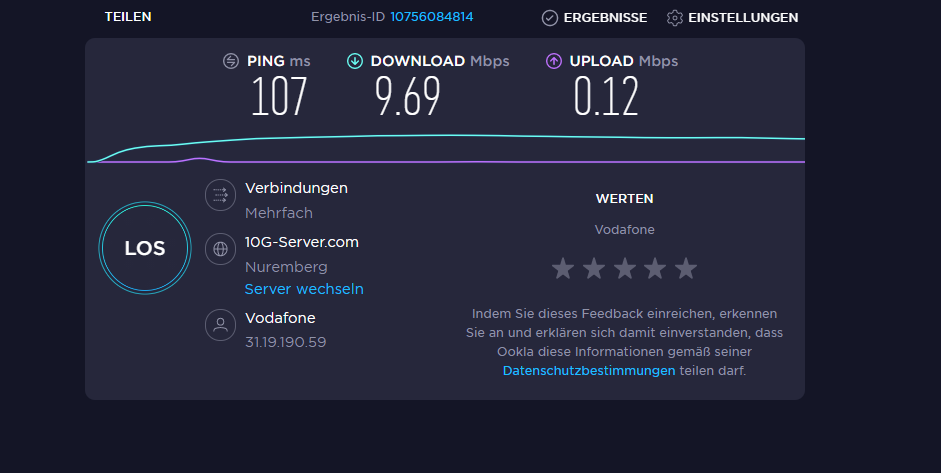
Task: Click the user profile icon beside Vodafone
Action: (220, 325)
